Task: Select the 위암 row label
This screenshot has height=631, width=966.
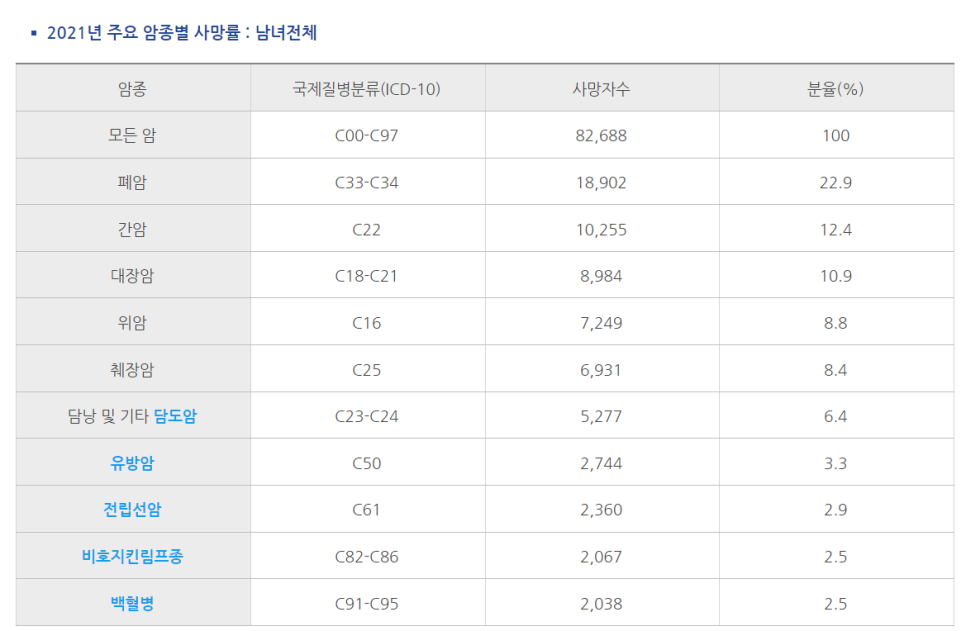Action: tap(132, 322)
